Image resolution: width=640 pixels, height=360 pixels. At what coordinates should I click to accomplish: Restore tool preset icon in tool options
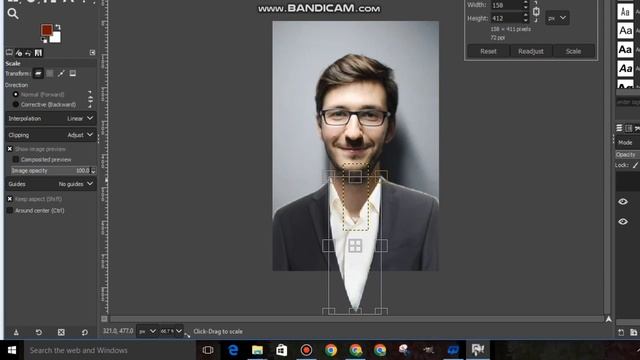(39, 332)
